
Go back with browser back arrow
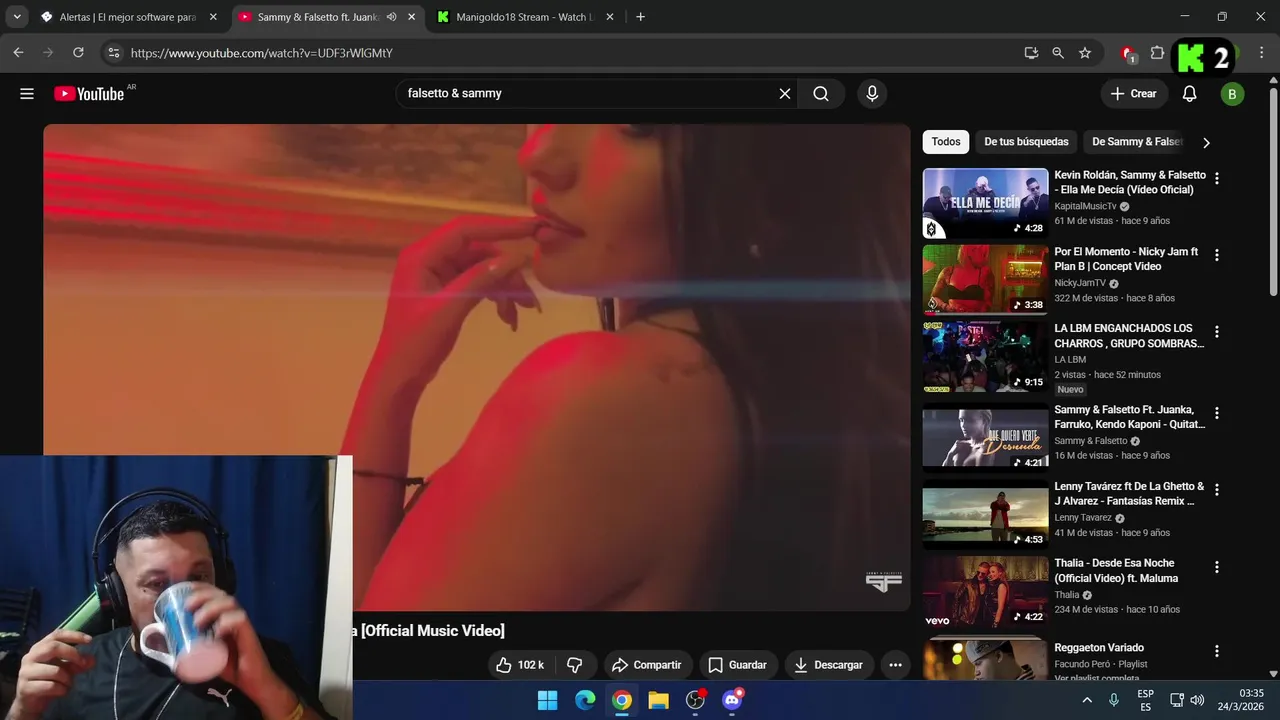point(18,53)
